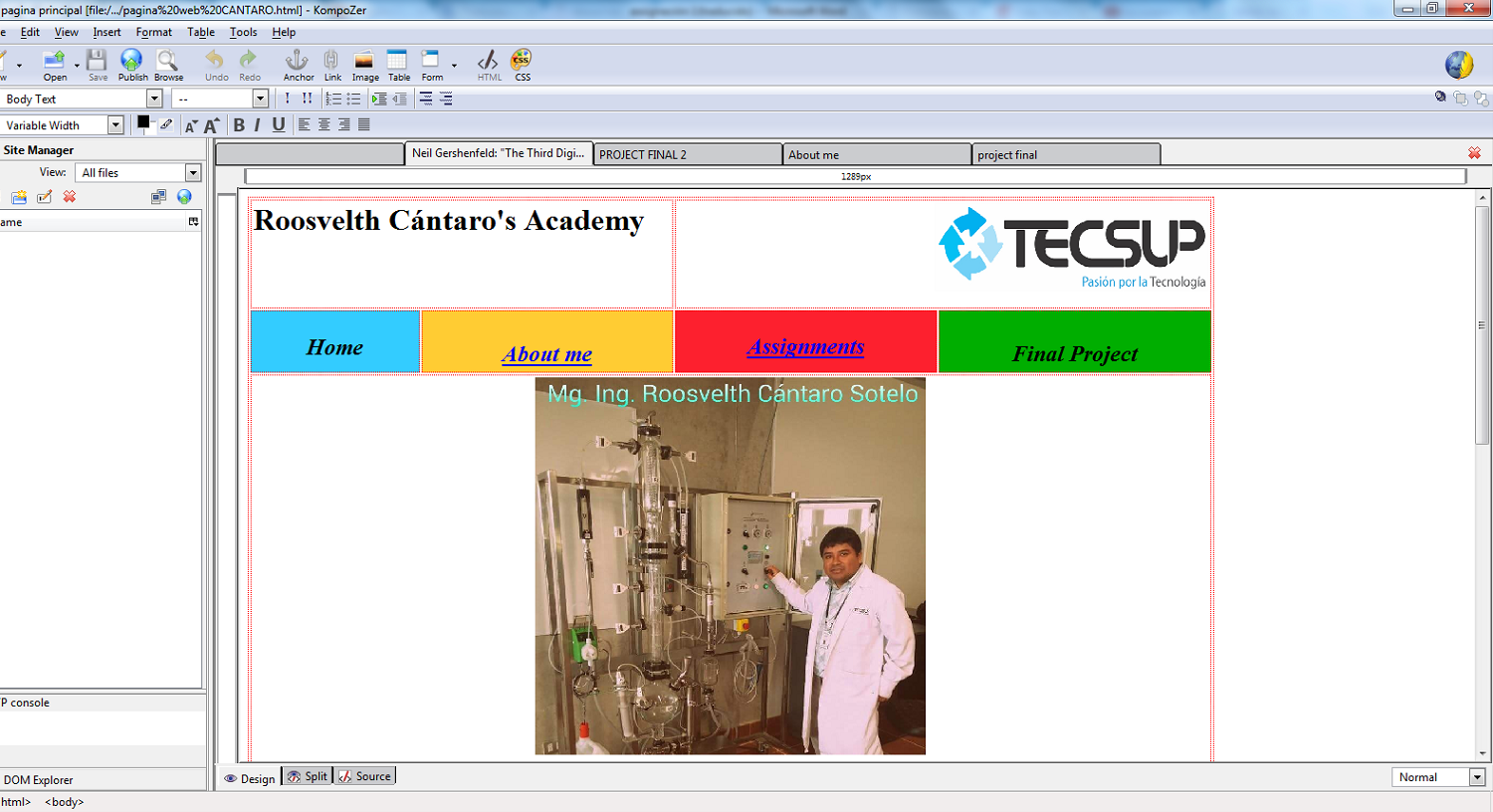Click the black text color swatch
This screenshot has width=1493, height=812.
coord(143,122)
